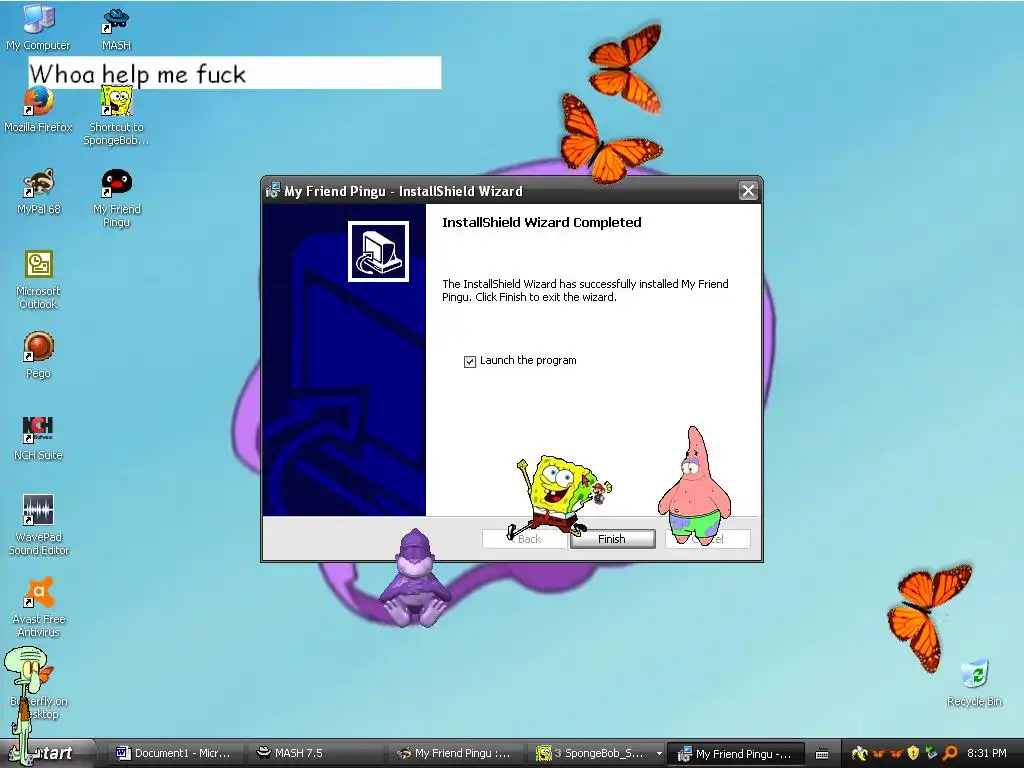Open the NCH Suite shortcut
The width and height of the screenshot is (1024, 768).
[39, 438]
